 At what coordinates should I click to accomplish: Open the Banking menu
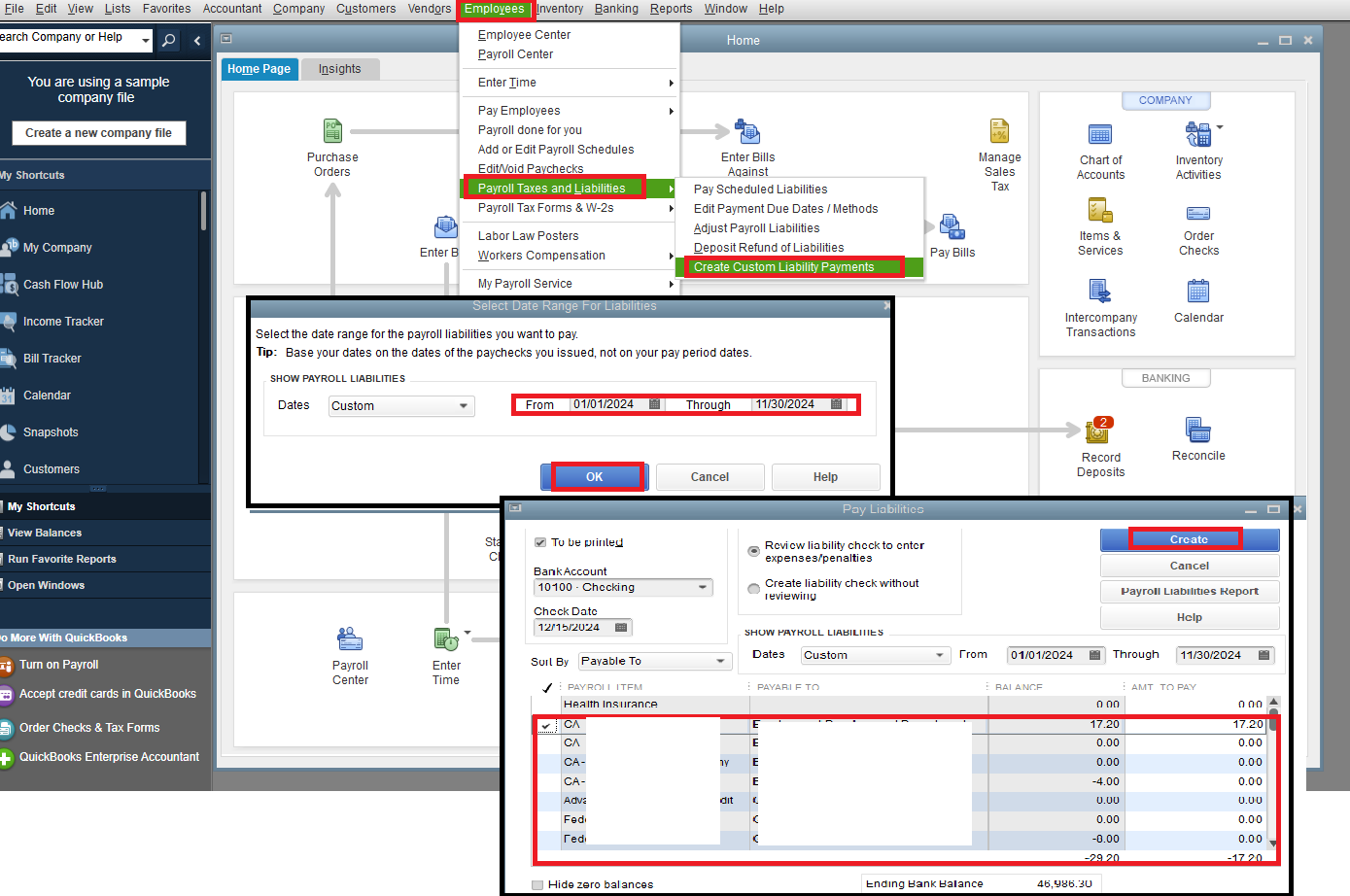tap(616, 9)
